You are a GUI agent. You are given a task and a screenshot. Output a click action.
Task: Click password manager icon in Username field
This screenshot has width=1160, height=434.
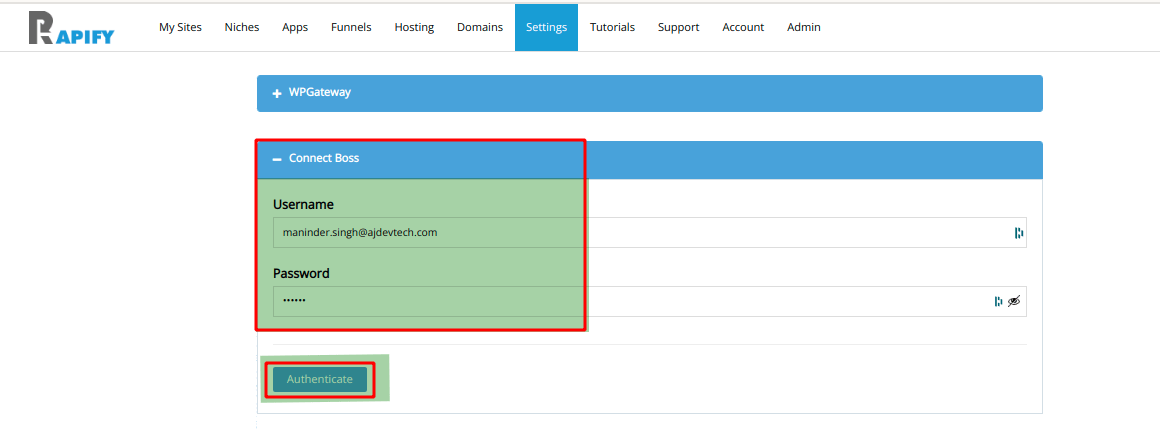click(x=1019, y=233)
